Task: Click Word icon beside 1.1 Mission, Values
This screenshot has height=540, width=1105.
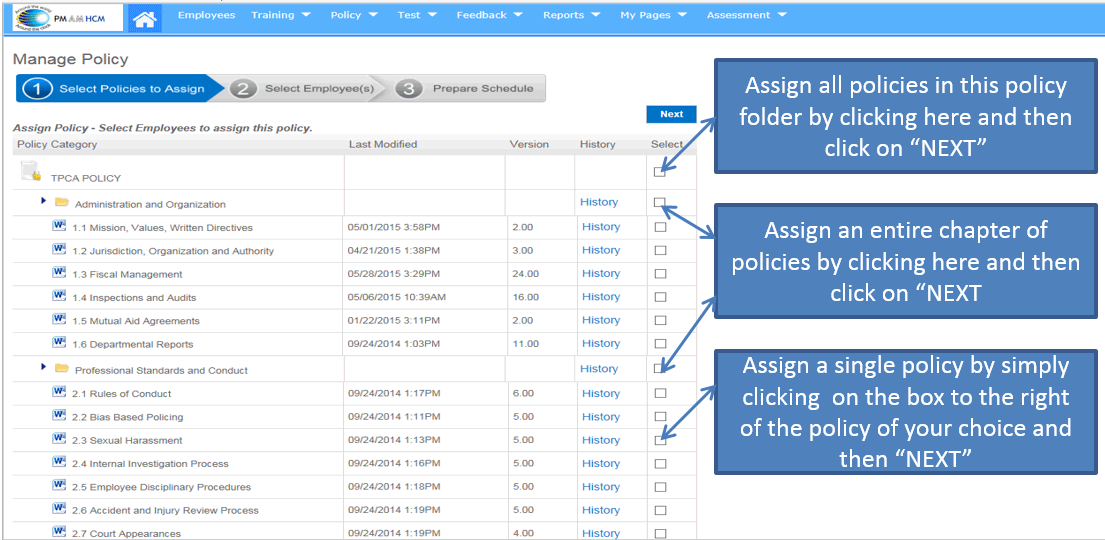Action: pos(59,226)
